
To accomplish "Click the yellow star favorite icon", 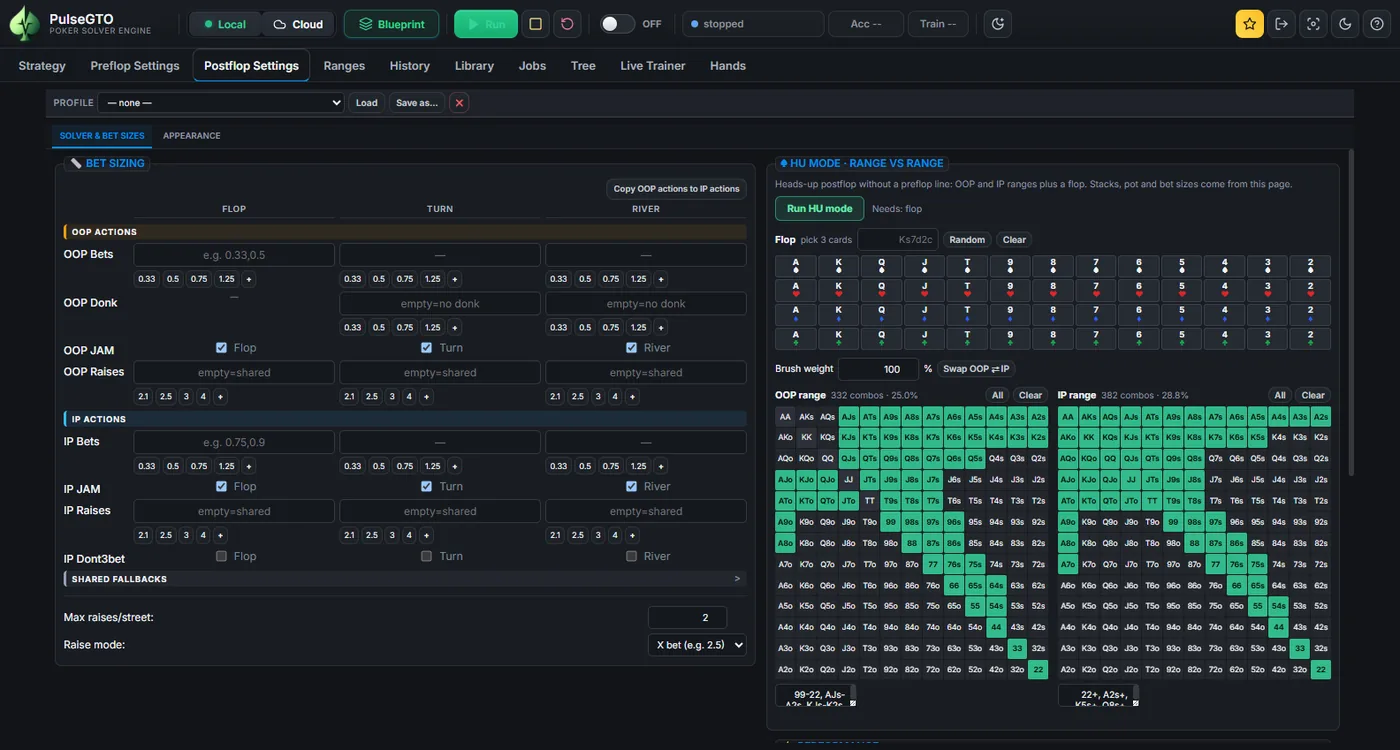I will point(1249,24).
